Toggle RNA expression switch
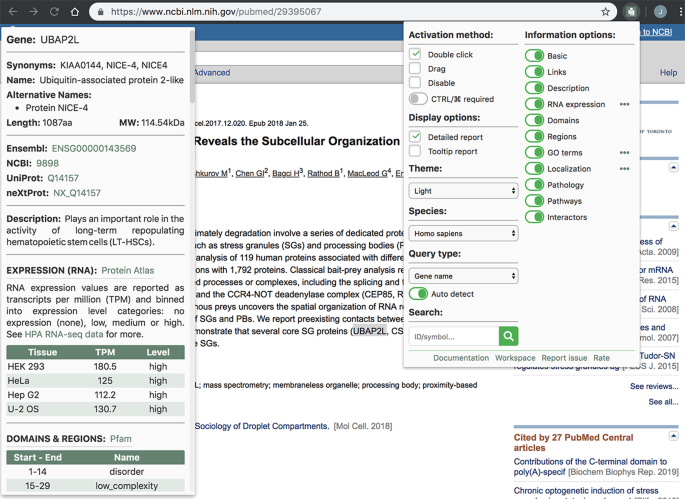685x499 pixels. [534, 104]
